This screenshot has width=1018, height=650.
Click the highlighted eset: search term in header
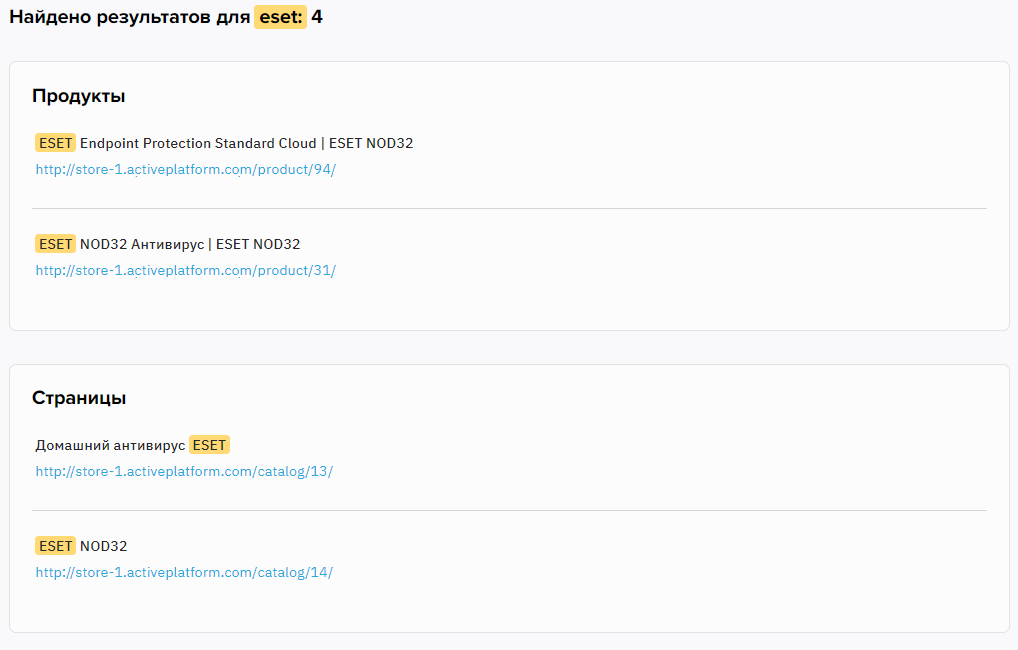(x=280, y=17)
